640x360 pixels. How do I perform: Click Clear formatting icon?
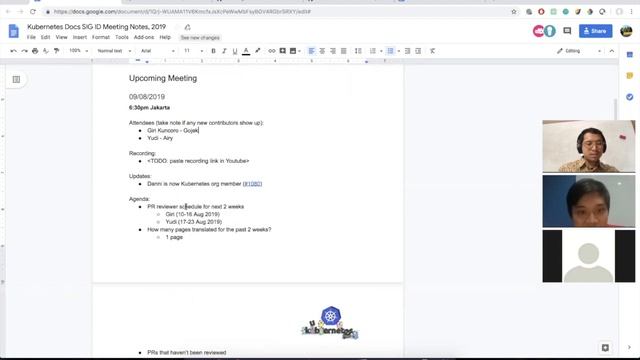click(432, 51)
